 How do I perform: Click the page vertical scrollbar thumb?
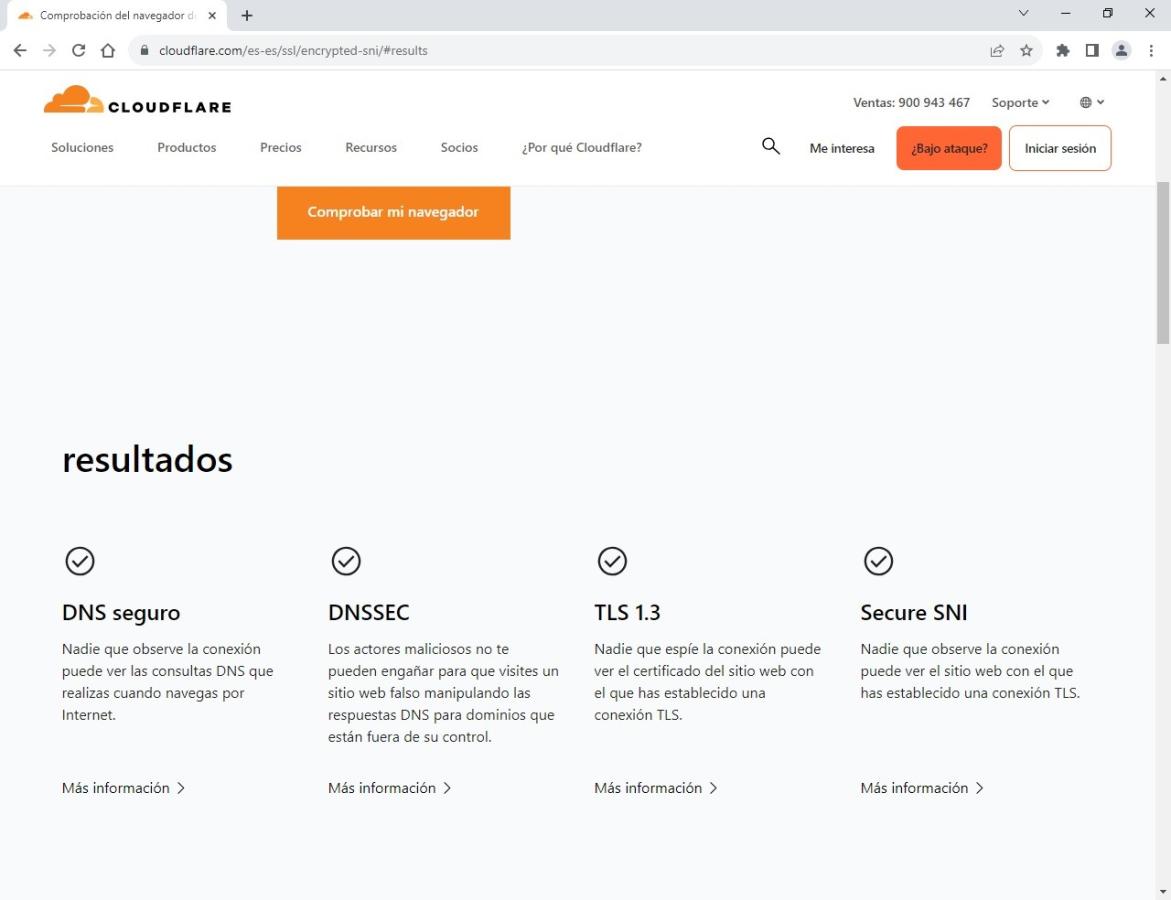(1162, 262)
